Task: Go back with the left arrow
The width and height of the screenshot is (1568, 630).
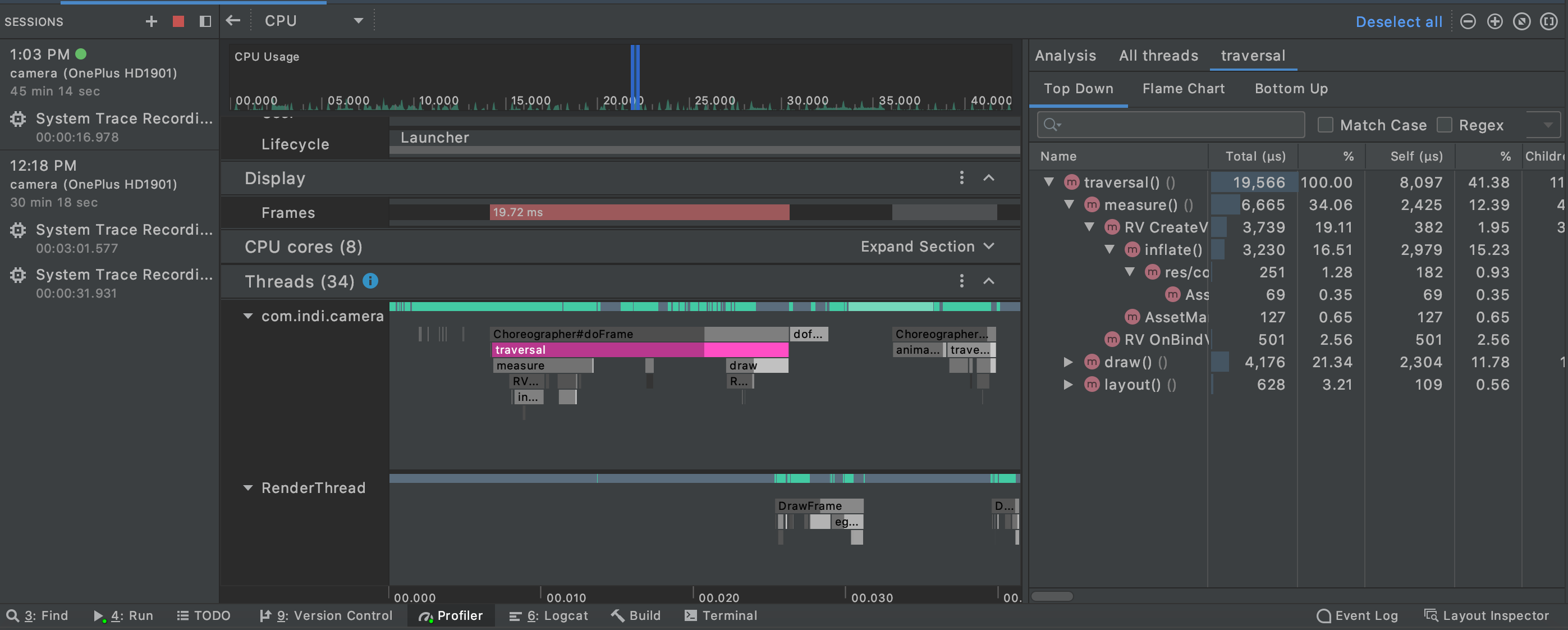Action: tap(233, 21)
